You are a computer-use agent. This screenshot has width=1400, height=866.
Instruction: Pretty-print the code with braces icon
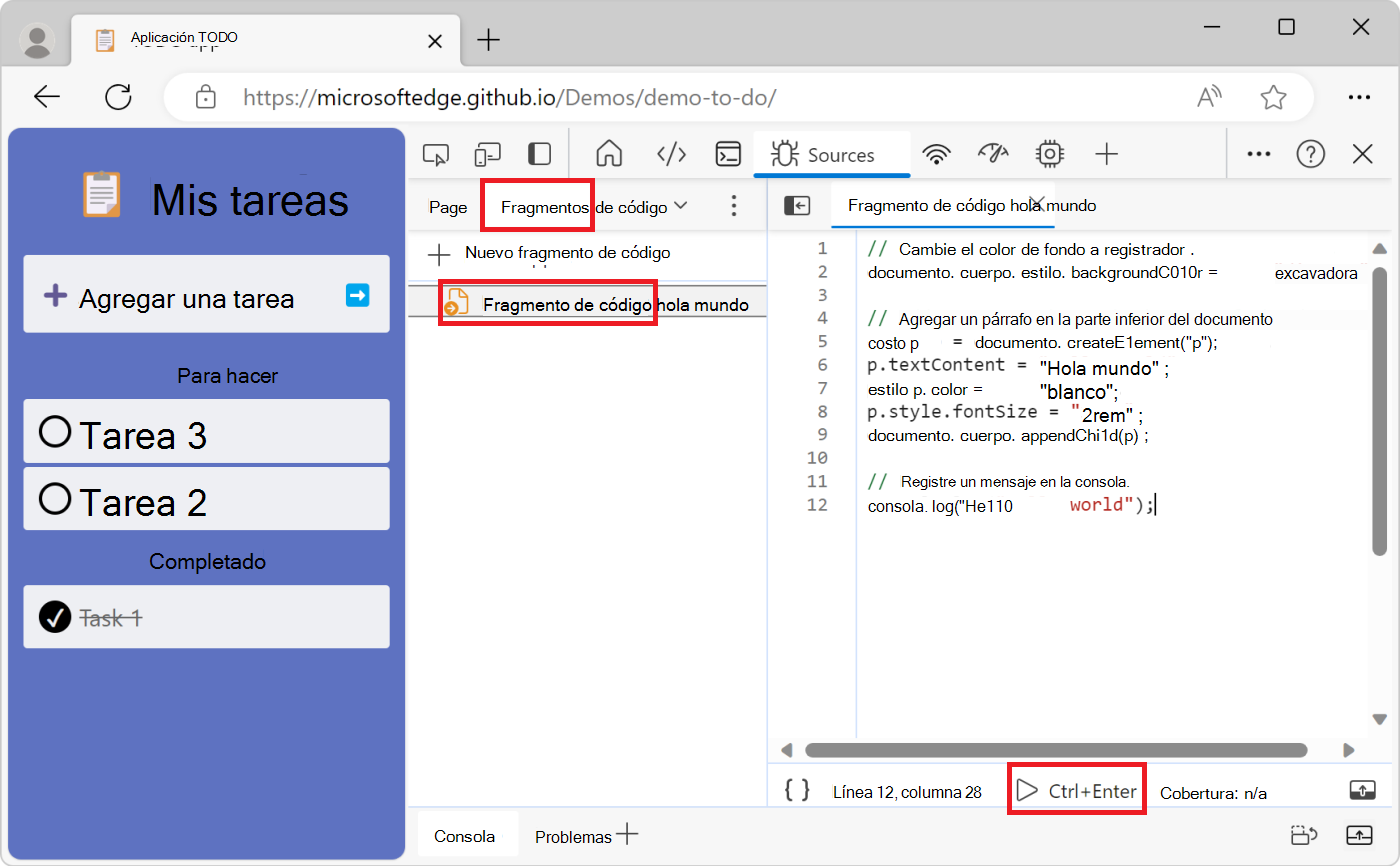pyautogui.click(x=795, y=789)
